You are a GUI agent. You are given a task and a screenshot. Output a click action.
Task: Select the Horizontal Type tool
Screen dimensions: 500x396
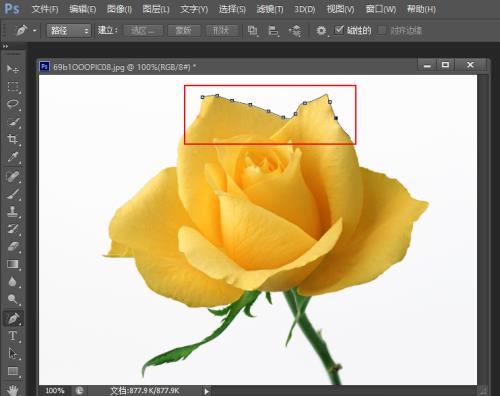click(x=13, y=336)
